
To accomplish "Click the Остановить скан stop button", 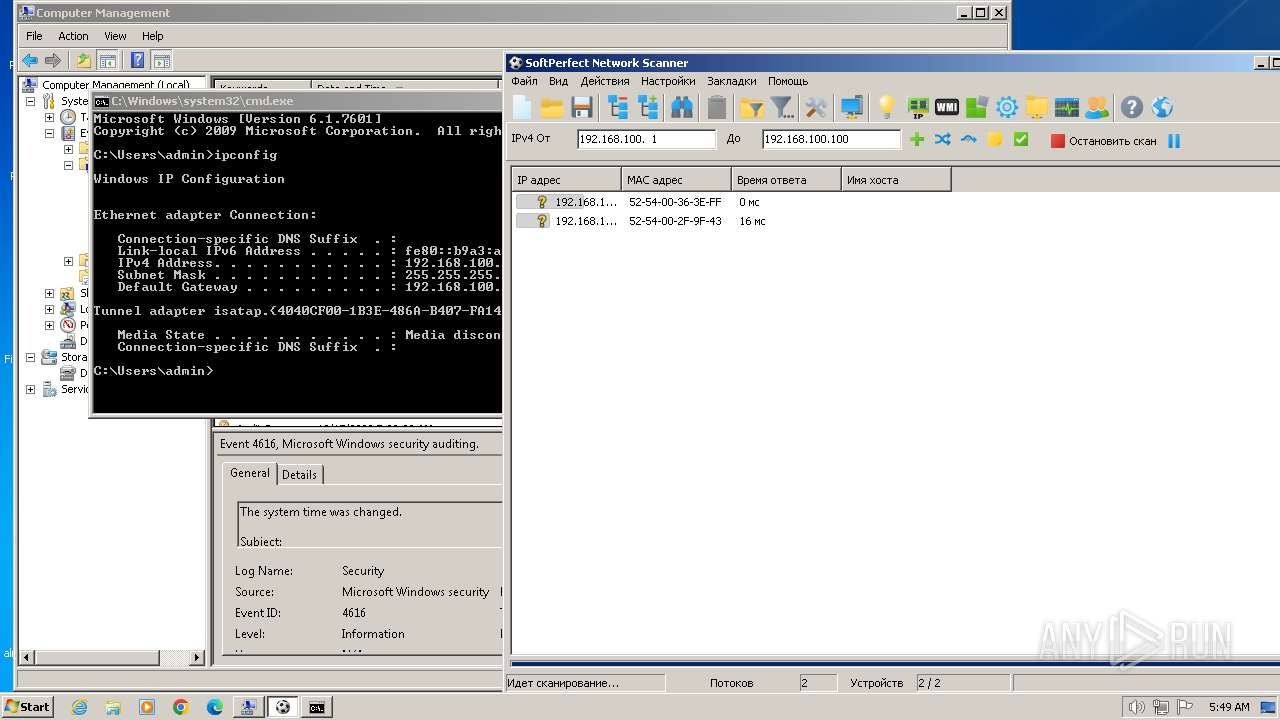I will 1103,141.
